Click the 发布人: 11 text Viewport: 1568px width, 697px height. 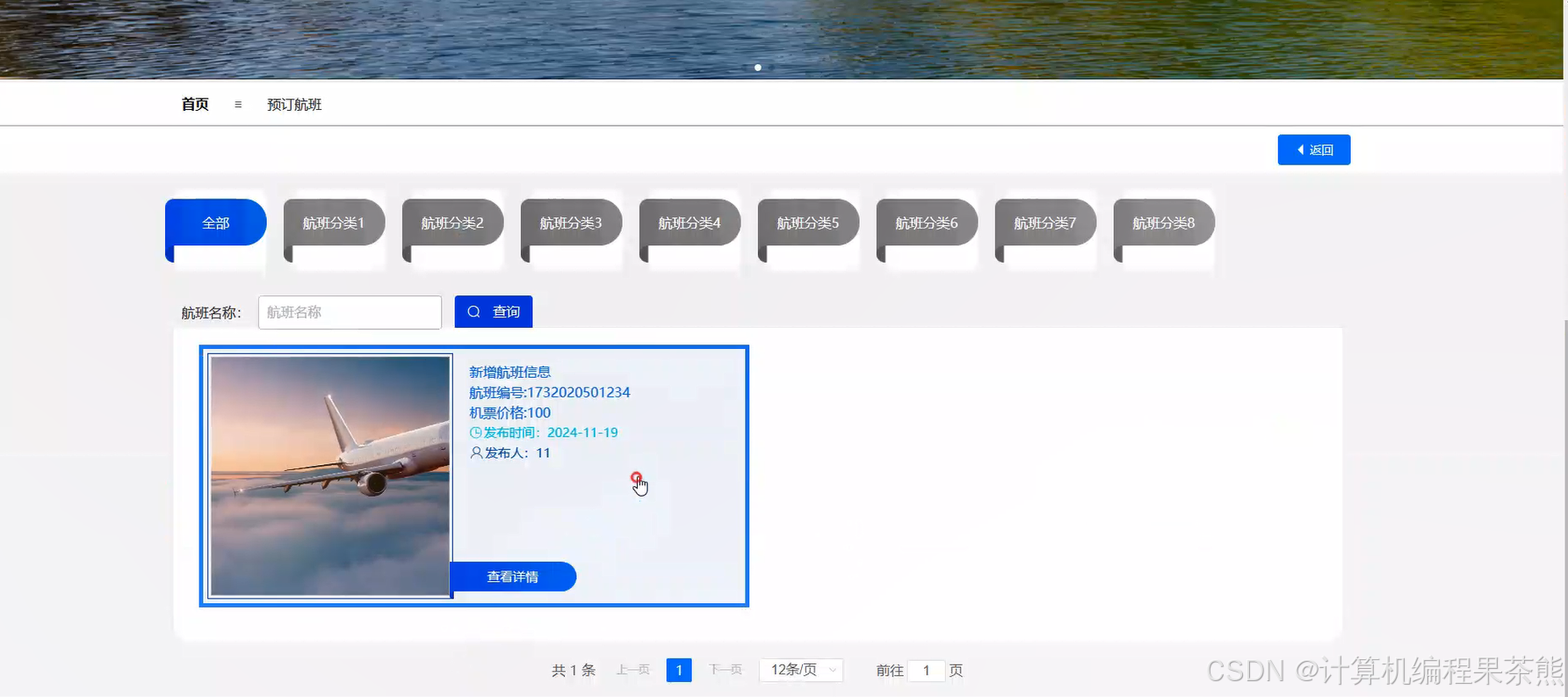[x=517, y=453]
